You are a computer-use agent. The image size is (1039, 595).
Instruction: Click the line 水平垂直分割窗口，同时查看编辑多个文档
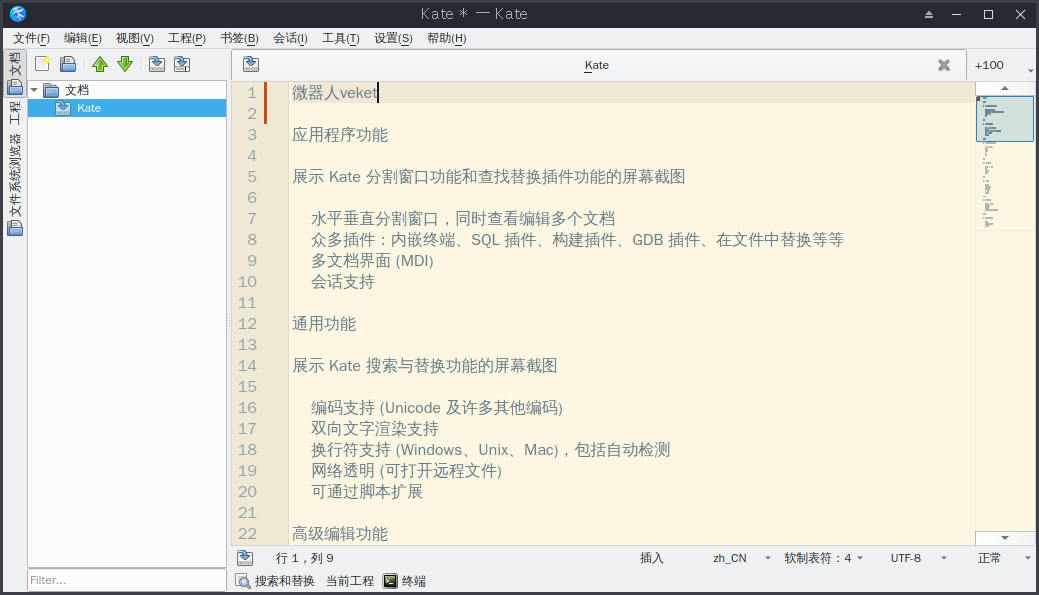(463, 219)
